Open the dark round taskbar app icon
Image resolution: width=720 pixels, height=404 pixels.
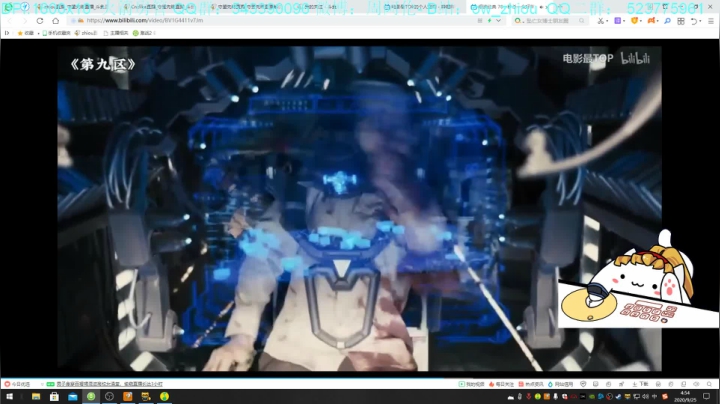(109, 397)
